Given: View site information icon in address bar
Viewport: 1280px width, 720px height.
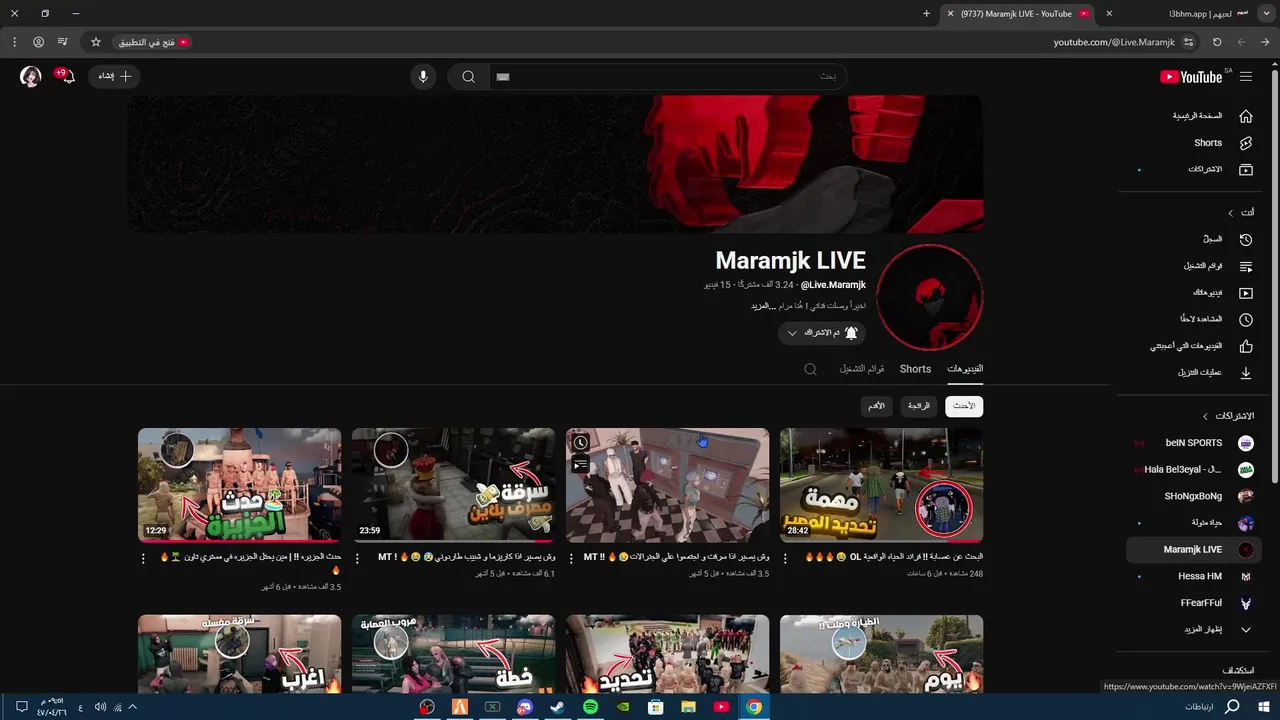Looking at the screenshot, I should pyautogui.click(x=1188, y=42).
